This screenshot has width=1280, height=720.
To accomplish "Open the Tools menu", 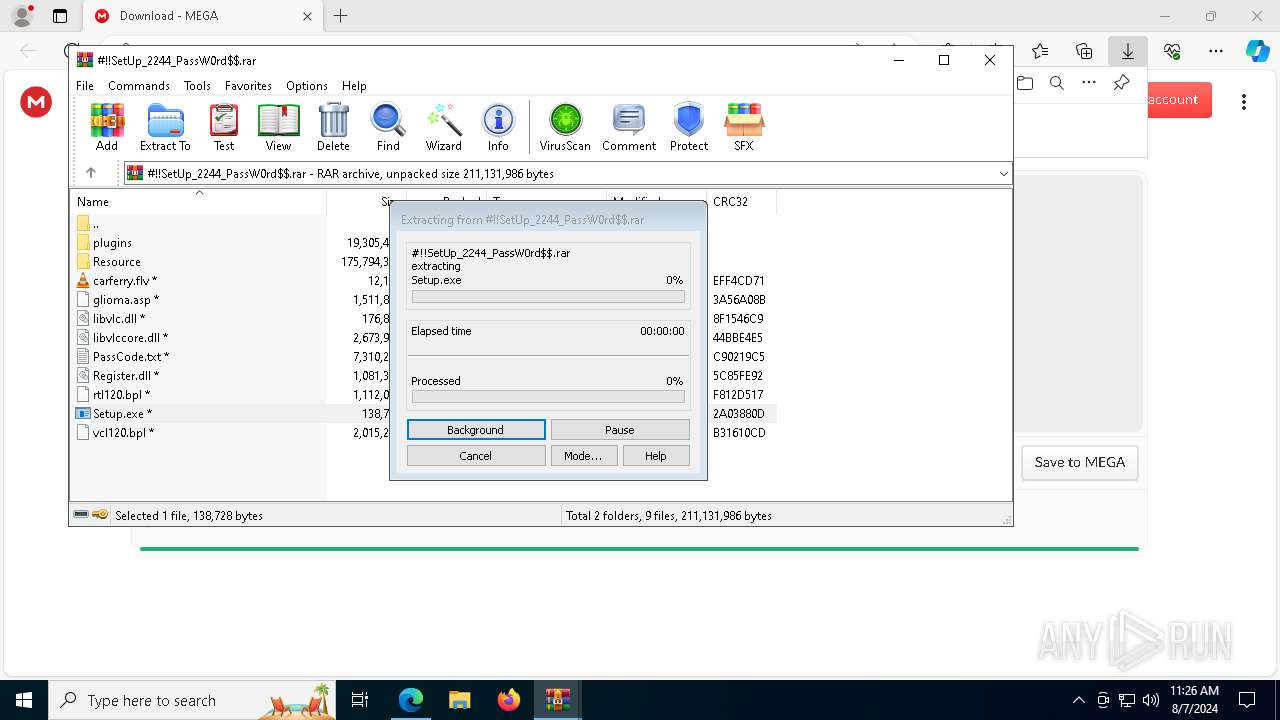I will (197, 86).
